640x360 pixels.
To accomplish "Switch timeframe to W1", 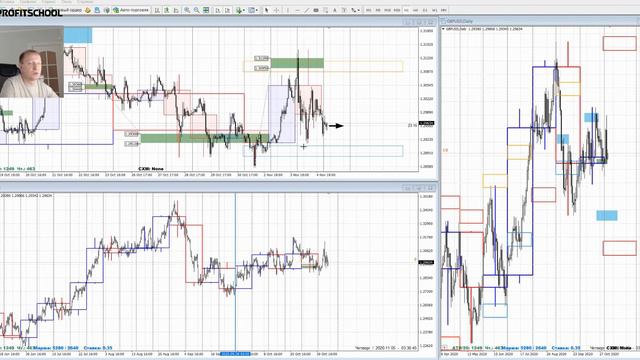I will (x=434, y=10).
